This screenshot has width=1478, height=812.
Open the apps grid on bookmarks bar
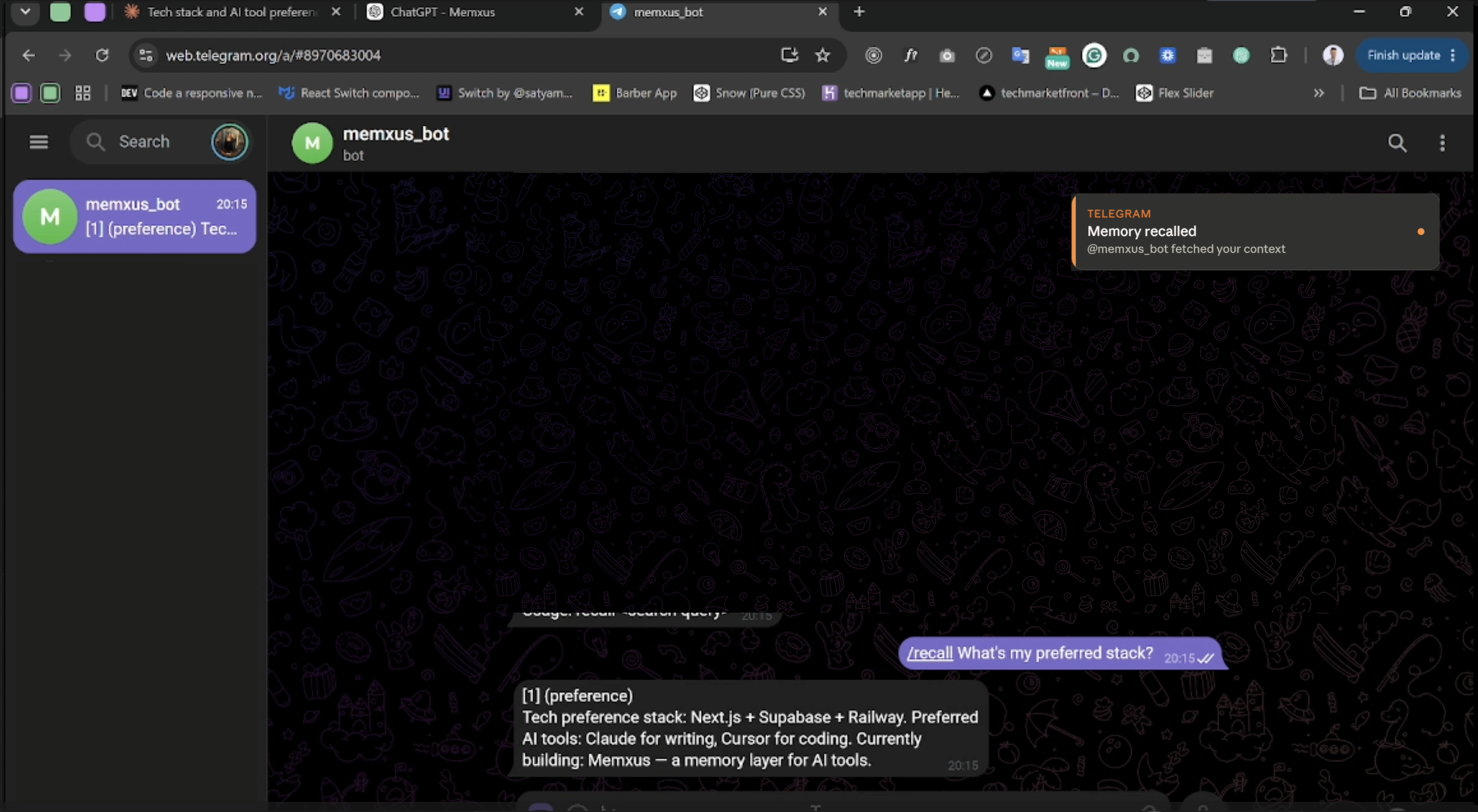pyautogui.click(x=83, y=93)
